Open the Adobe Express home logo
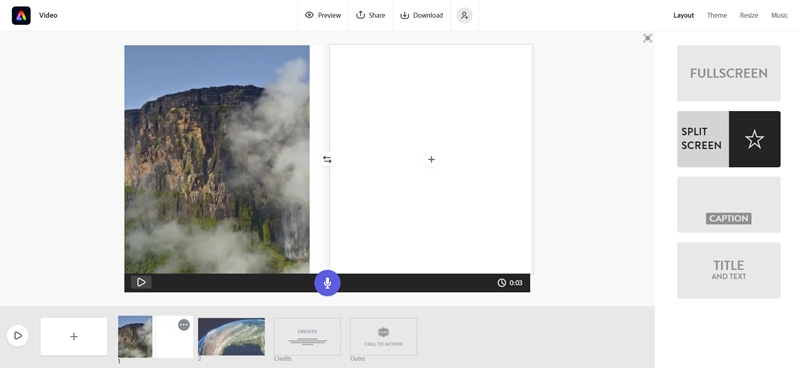This screenshot has width=800, height=368. [x=21, y=15]
